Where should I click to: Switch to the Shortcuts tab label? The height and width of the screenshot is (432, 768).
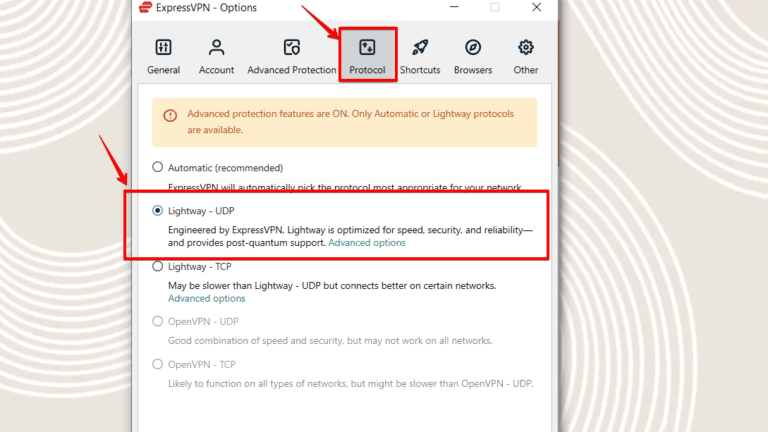pos(420,70)
